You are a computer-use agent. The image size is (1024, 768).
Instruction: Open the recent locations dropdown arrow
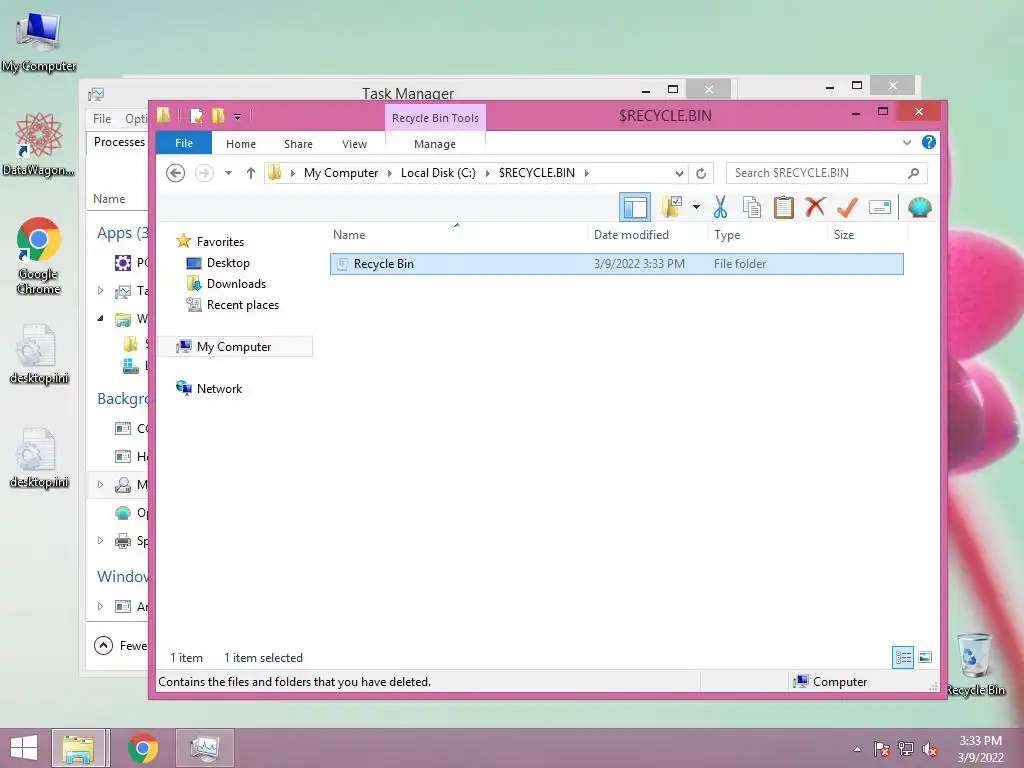(x=228, y=173)
